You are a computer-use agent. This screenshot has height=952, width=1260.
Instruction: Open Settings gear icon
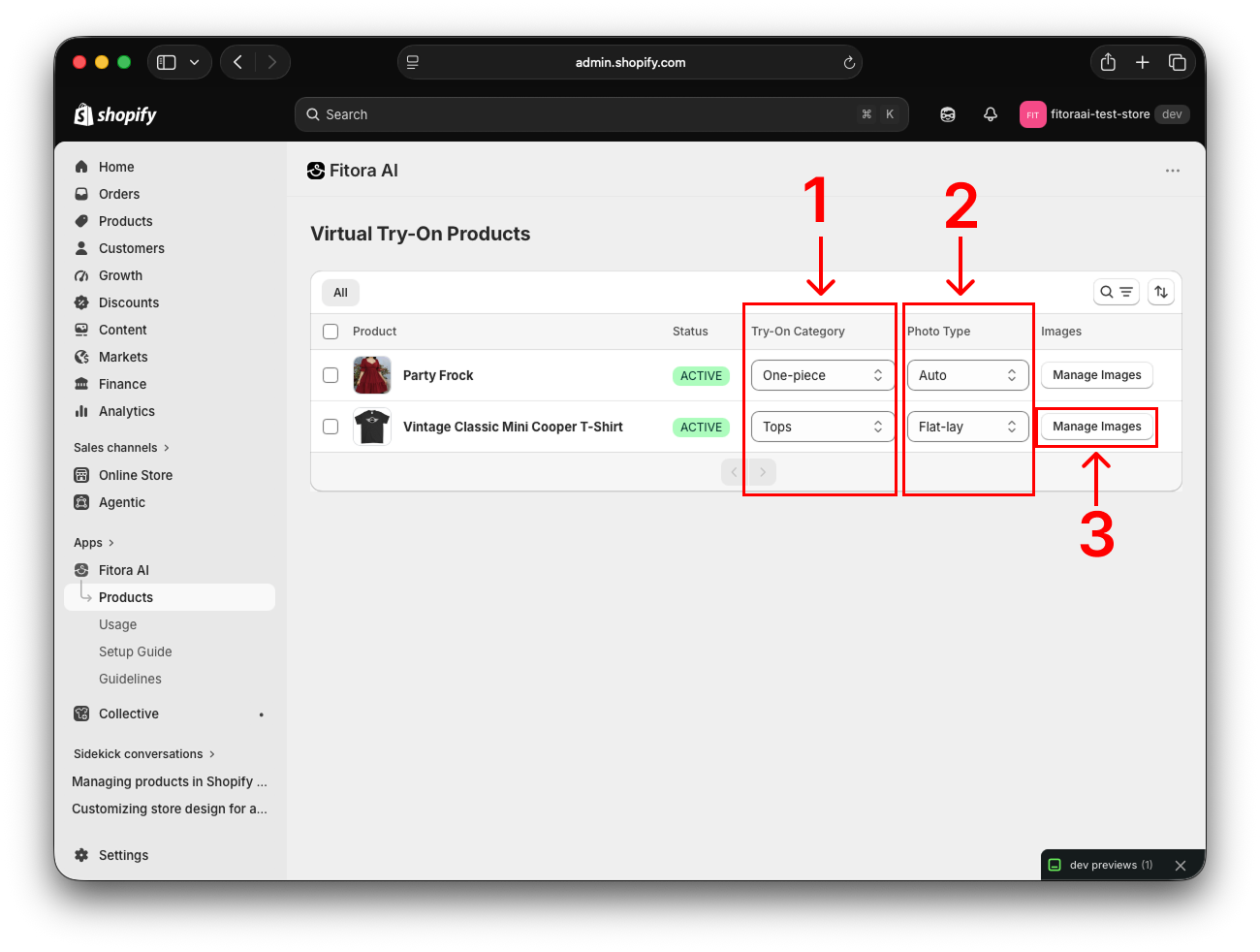click(81, 855)
